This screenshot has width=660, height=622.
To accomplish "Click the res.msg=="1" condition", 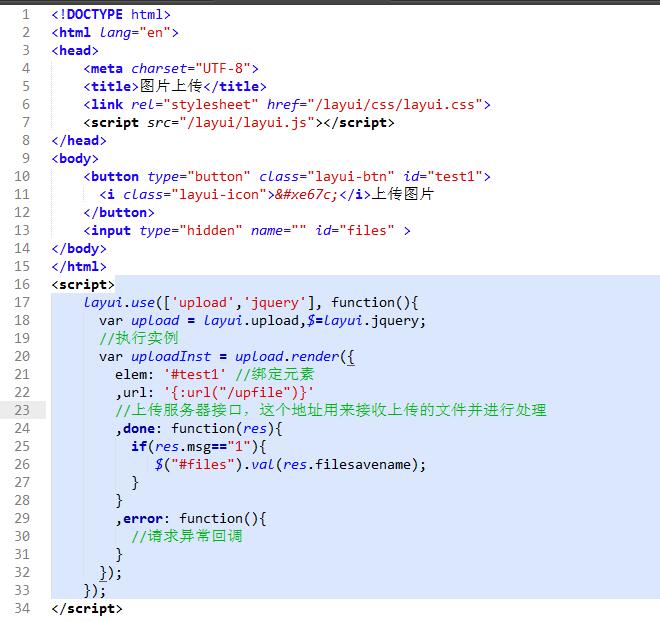I will coord(205,446).
